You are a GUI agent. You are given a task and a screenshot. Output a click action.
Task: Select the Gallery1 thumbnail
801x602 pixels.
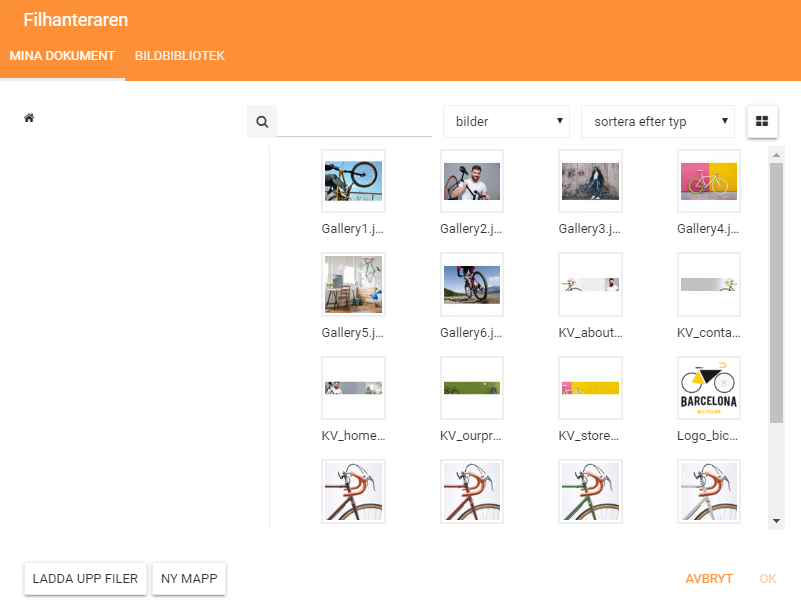(354, 181)
